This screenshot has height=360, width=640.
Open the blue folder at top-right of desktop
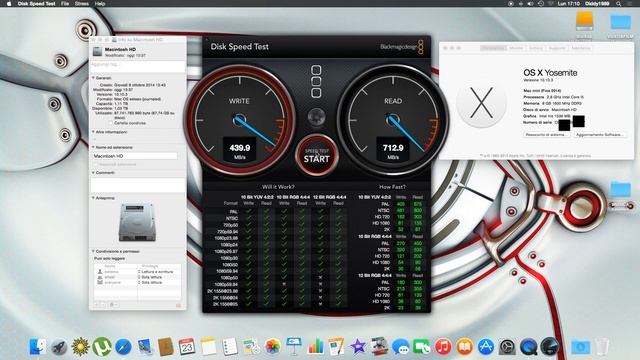[x=621, y=22]
